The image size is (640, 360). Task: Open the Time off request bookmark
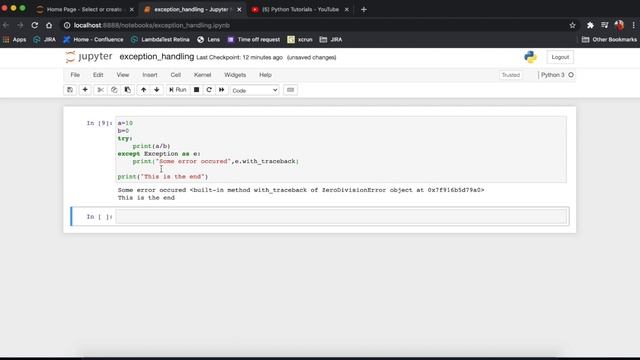tap(253, 40)
